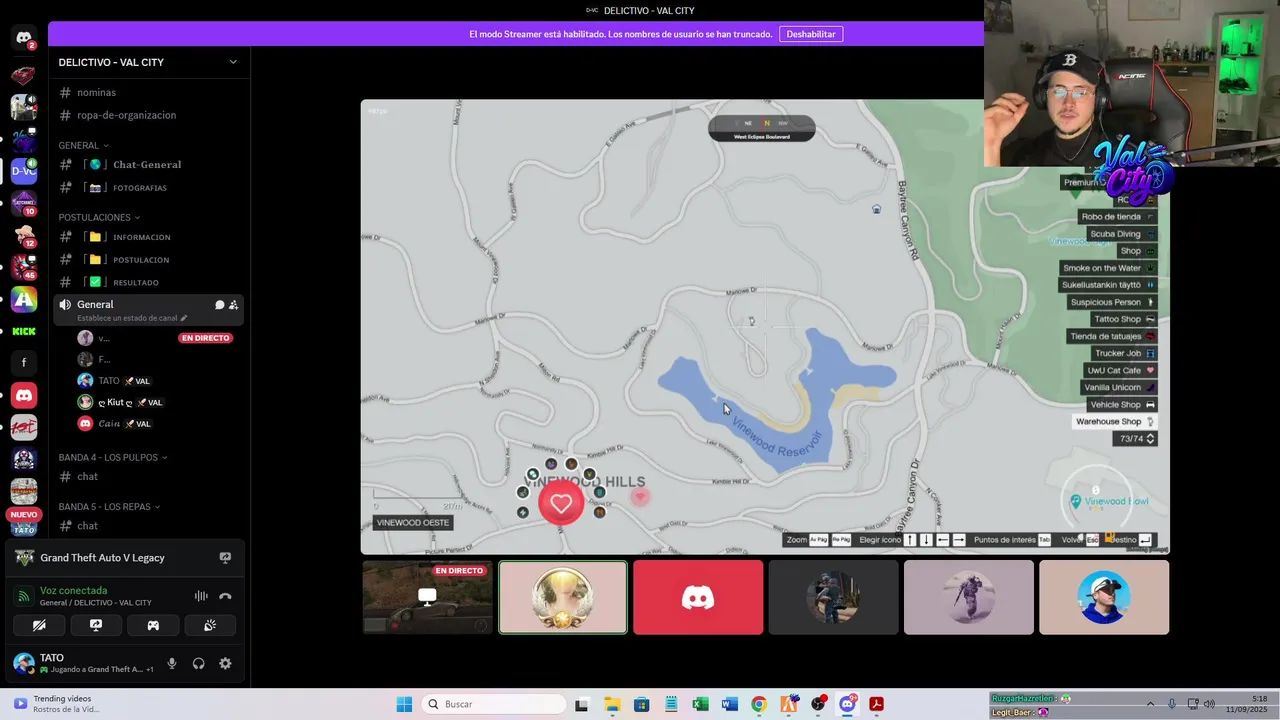
Task: Open noise suppression waveform options
Action: [x=201, y=596]
